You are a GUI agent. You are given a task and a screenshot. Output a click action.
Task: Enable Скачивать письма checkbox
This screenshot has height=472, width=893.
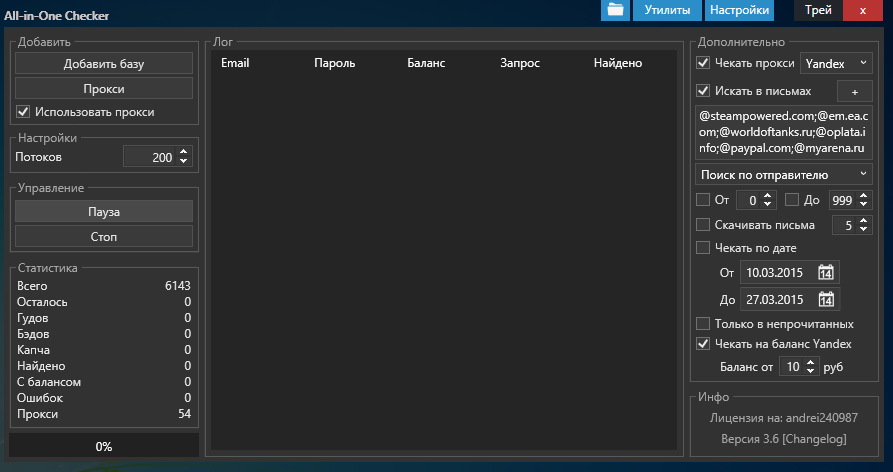(703, 224)
